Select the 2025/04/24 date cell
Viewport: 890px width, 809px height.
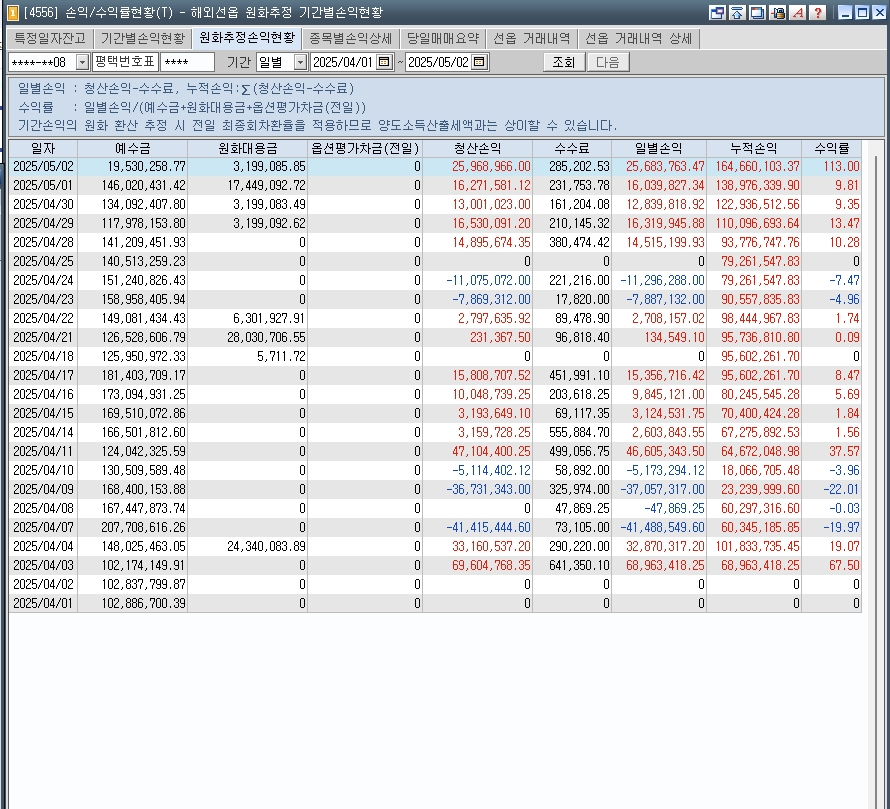click(x=43, y=280)
